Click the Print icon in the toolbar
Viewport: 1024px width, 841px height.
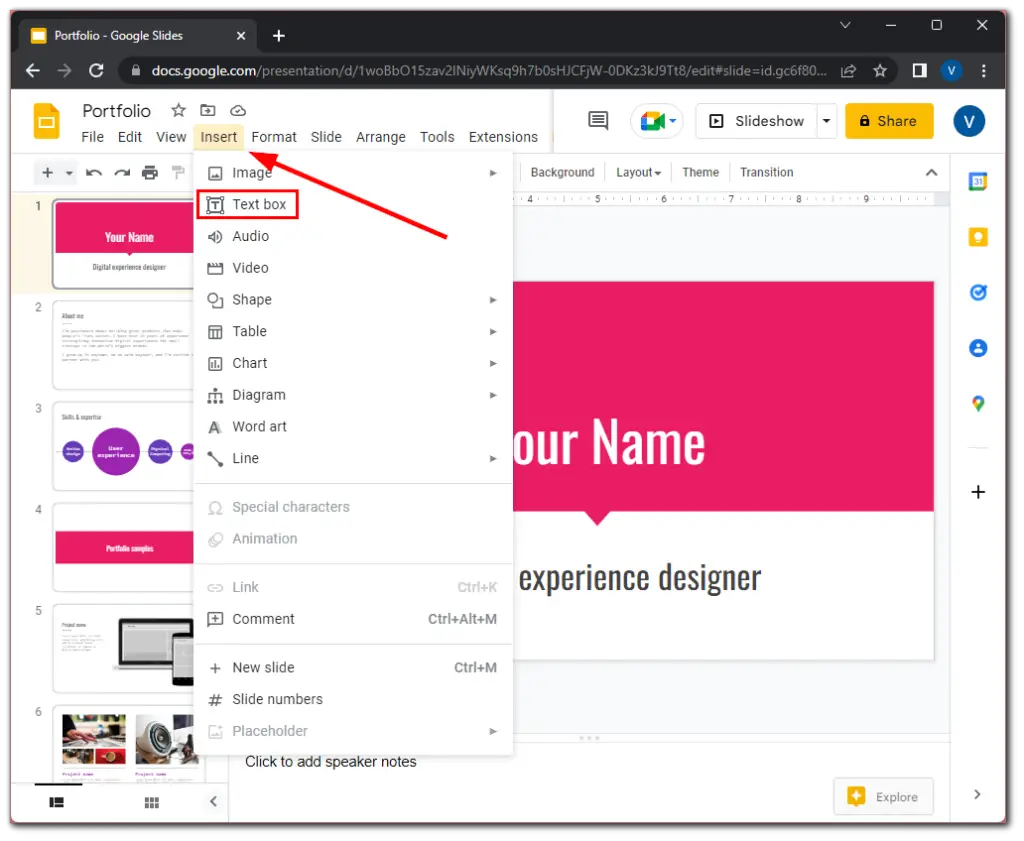pyautogui.click(x=148, y=172)
